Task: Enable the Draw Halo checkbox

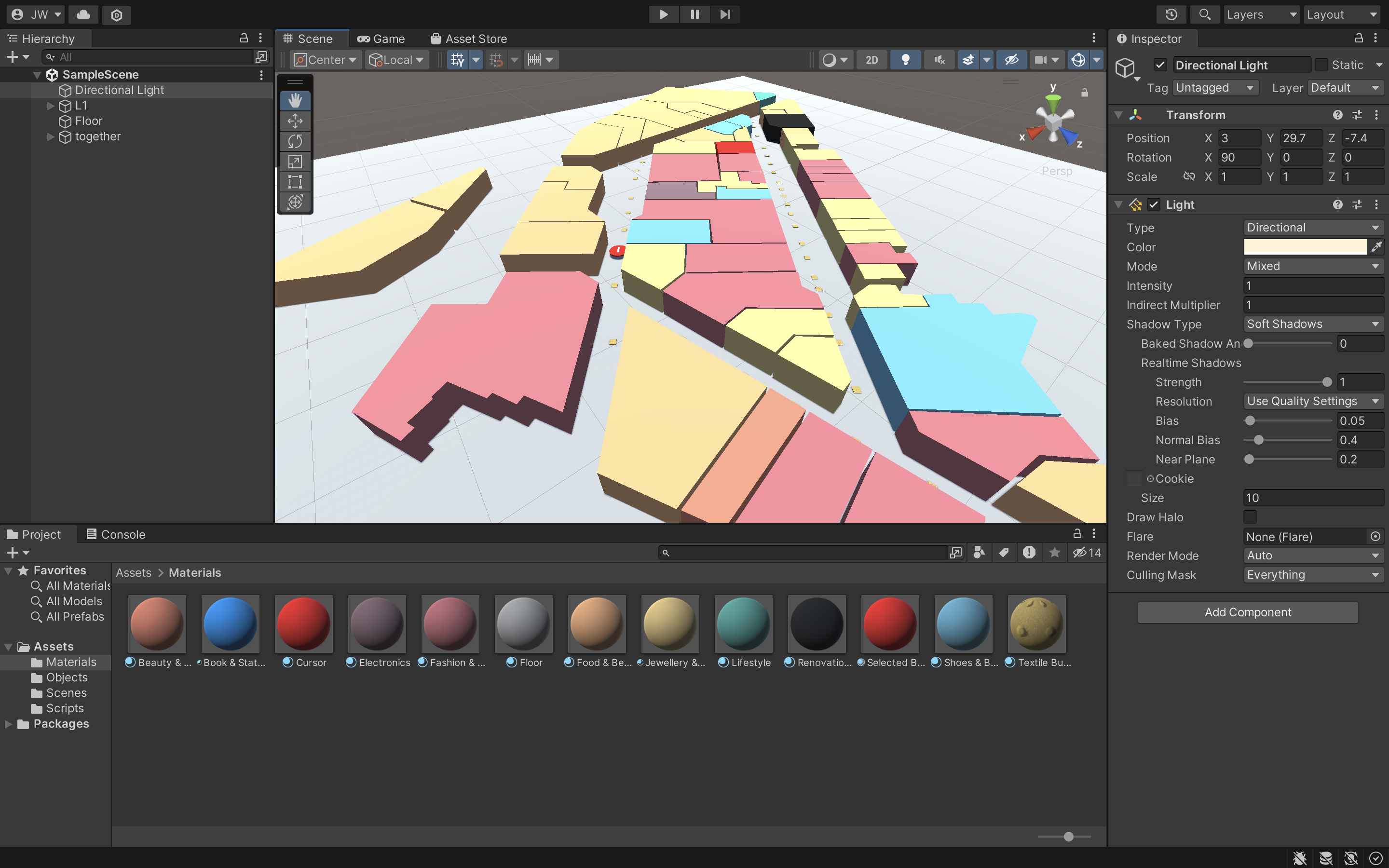Action: click(1250, 517)
